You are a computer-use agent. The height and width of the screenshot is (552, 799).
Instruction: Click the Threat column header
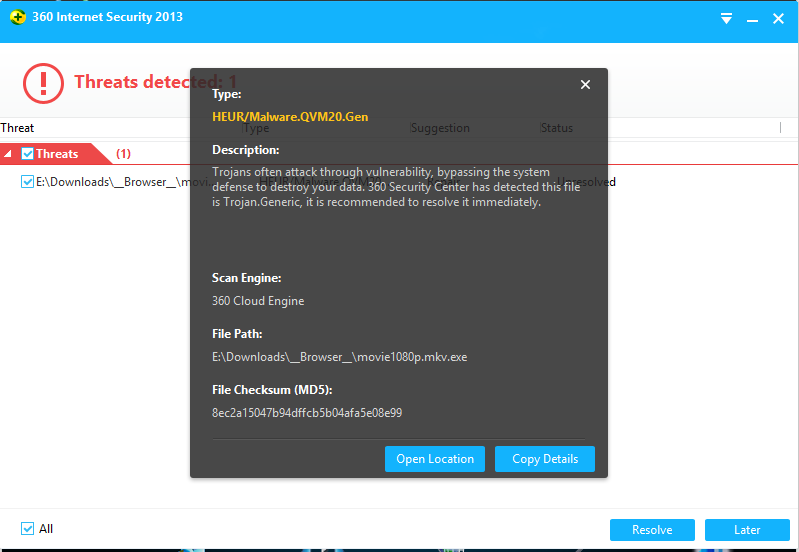pos(17,128)
